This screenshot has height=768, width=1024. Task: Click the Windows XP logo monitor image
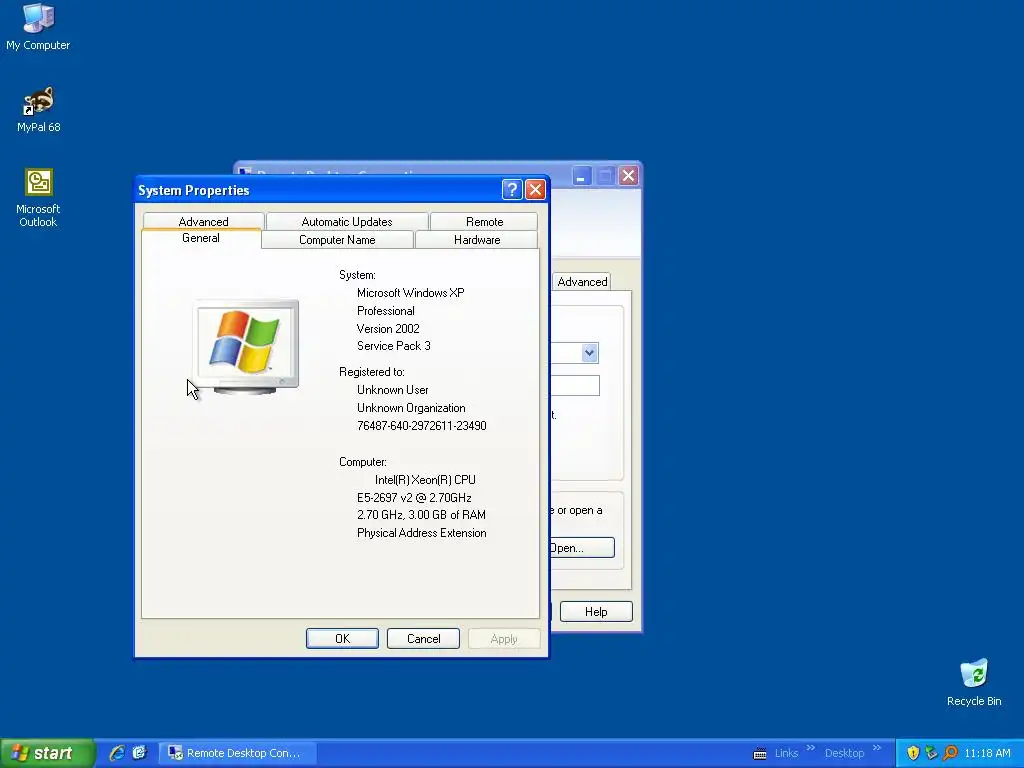point(247,347)
